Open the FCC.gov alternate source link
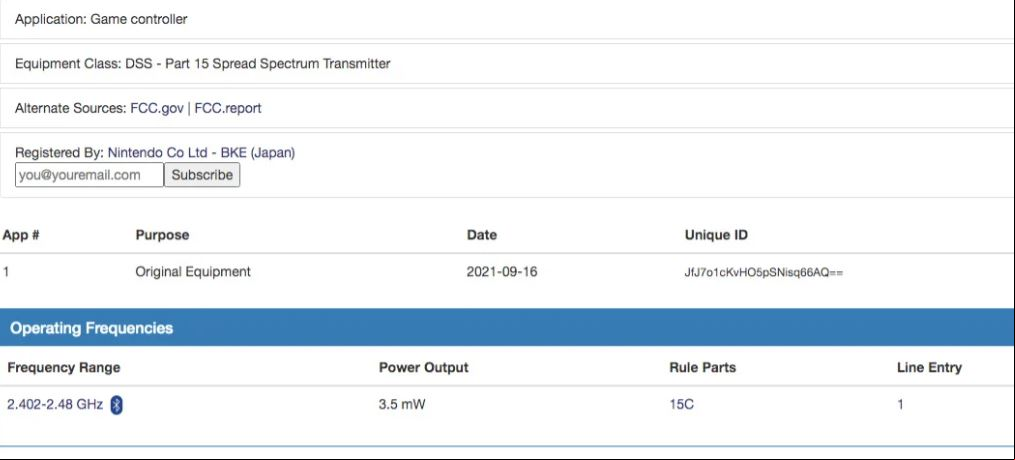 pos(157,108)
